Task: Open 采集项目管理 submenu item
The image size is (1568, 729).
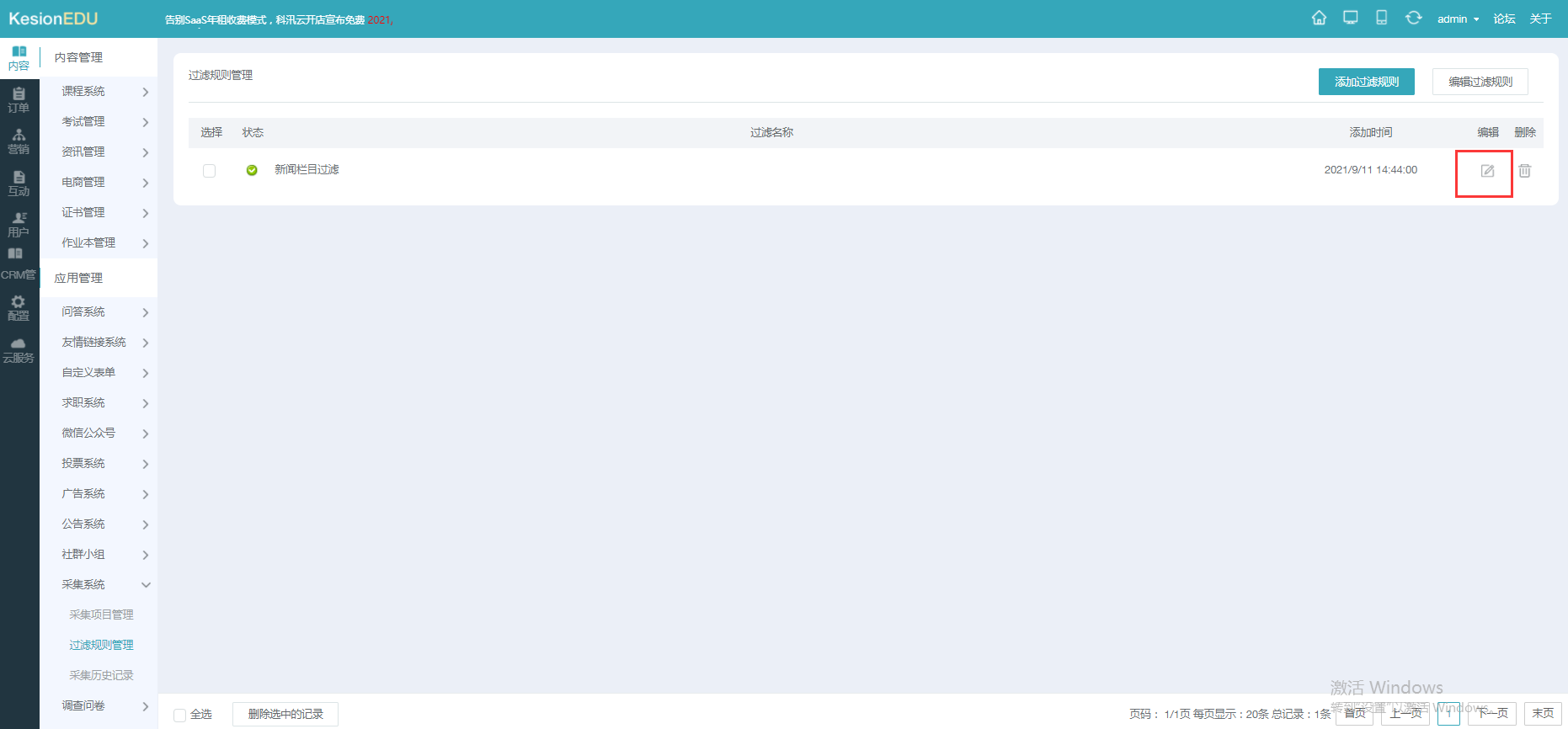Action: [101, 615]
